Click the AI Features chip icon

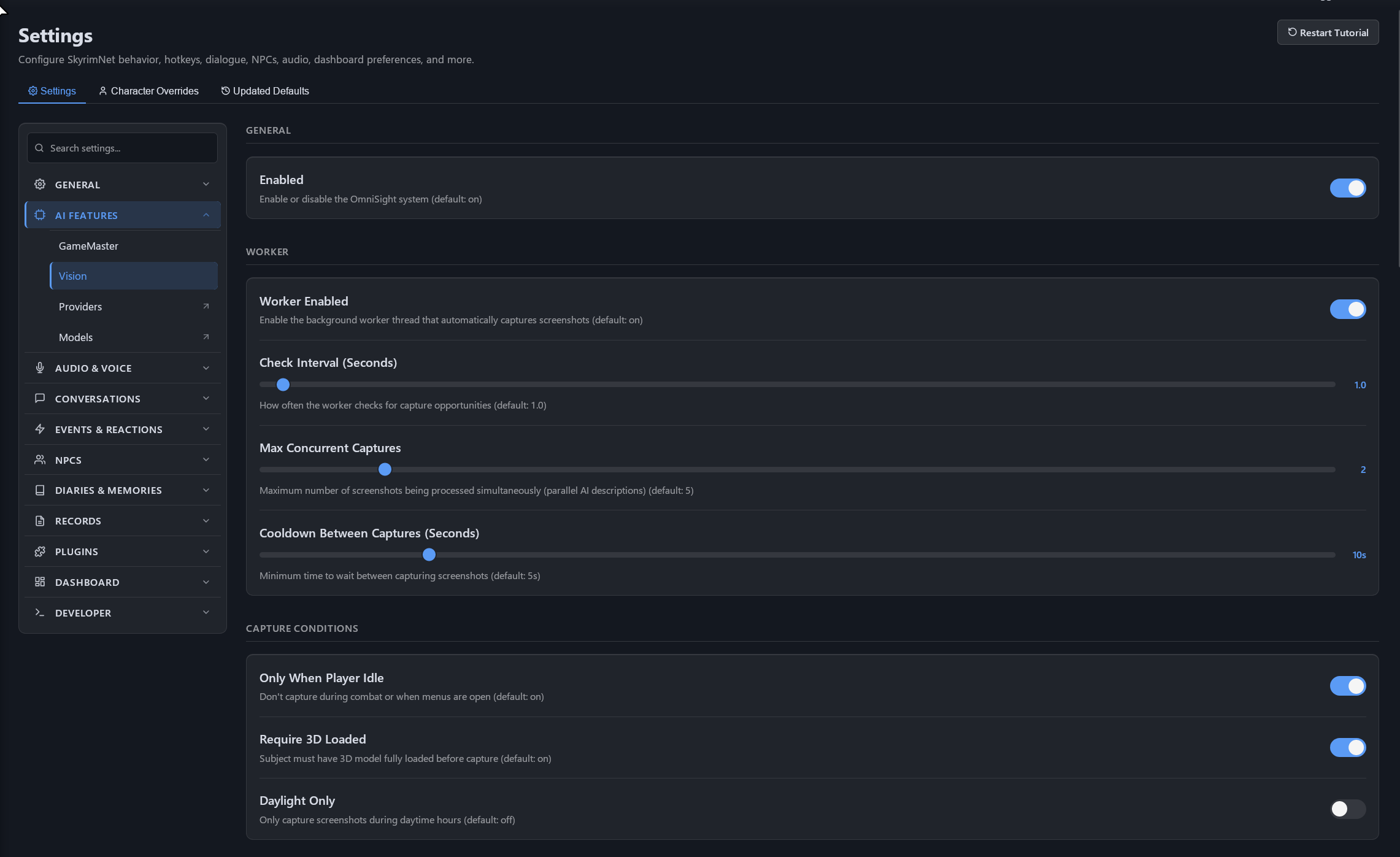[40, 215]
